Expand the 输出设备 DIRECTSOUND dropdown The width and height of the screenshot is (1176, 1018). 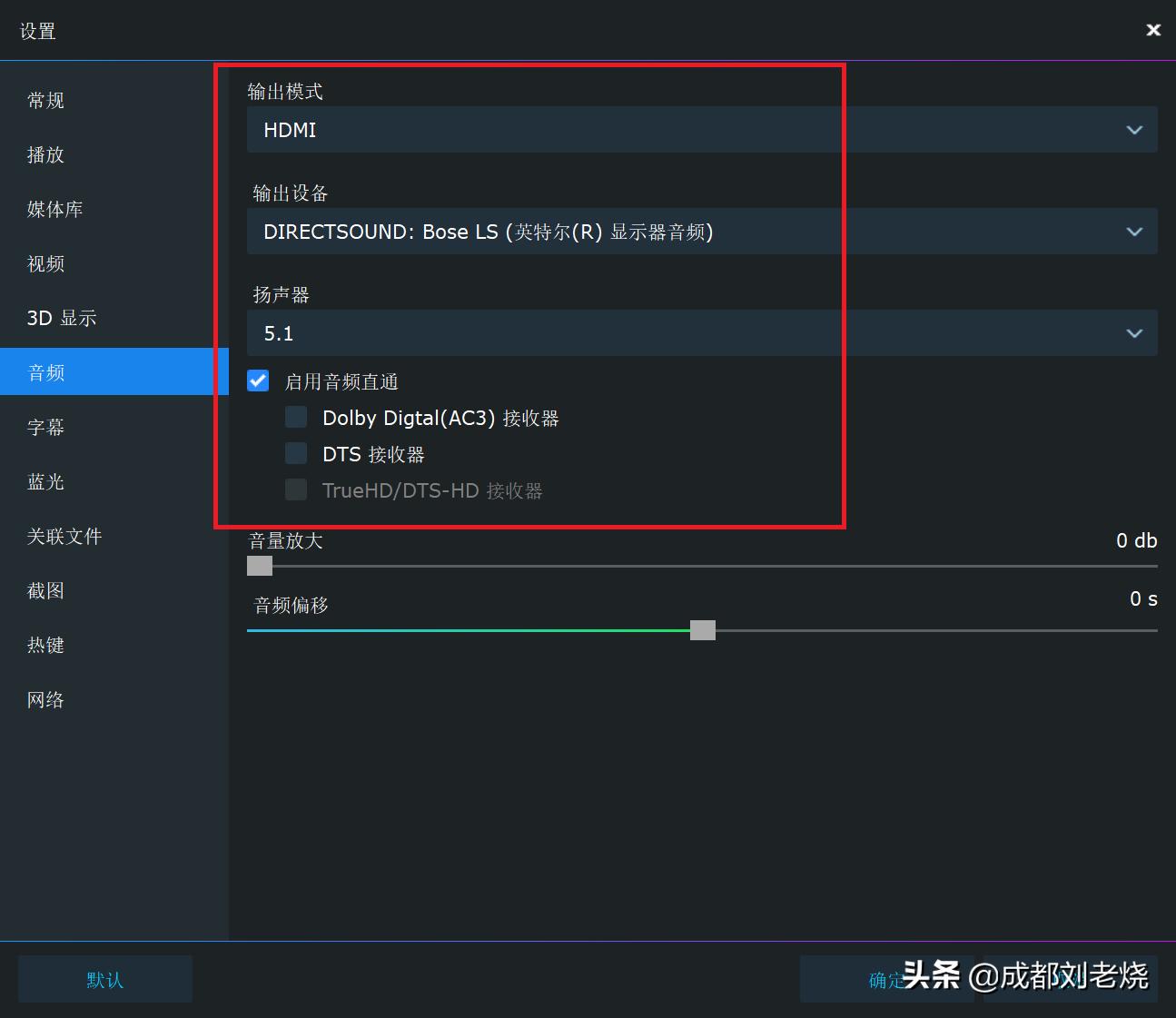(1134, 232)
